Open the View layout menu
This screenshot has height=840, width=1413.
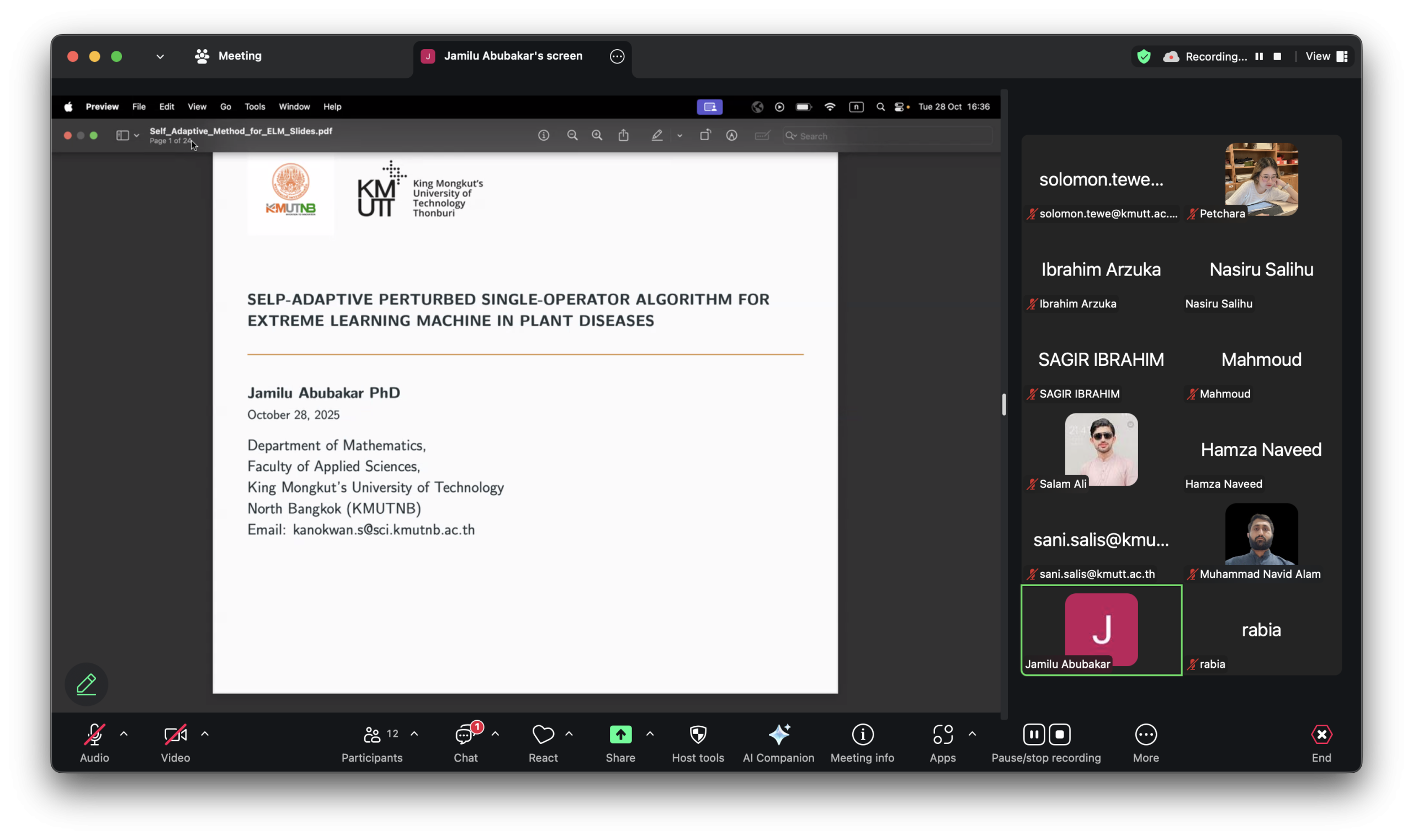point(1326,57)
